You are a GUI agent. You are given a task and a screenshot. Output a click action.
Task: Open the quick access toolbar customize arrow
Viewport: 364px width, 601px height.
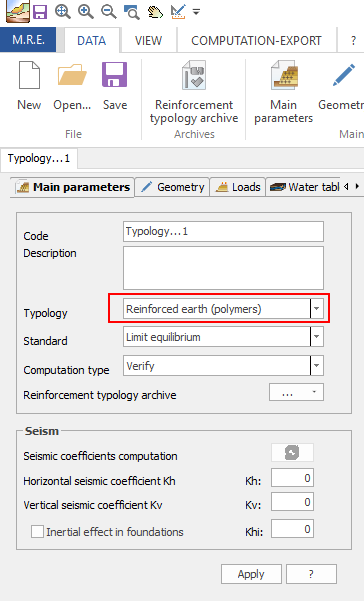196,12
